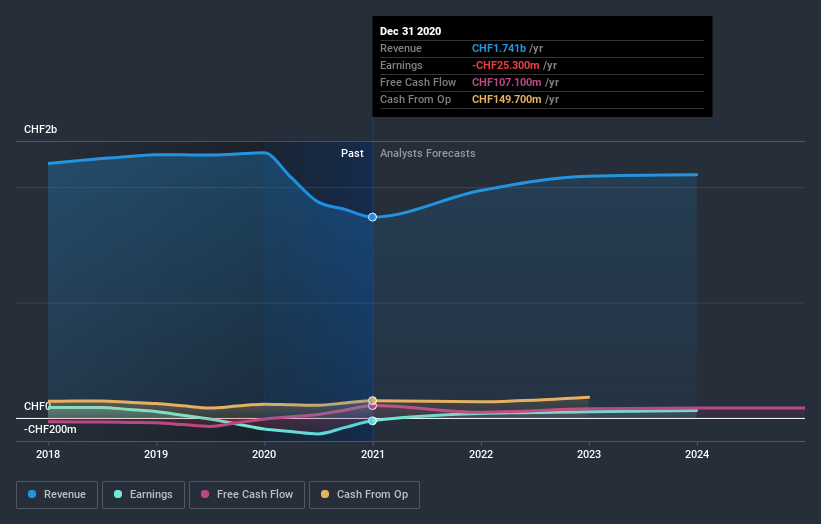Toggle the Revenue series in legend
This screenshot has width=821, height=524.
pyautogui.click(x=57, y=495)
